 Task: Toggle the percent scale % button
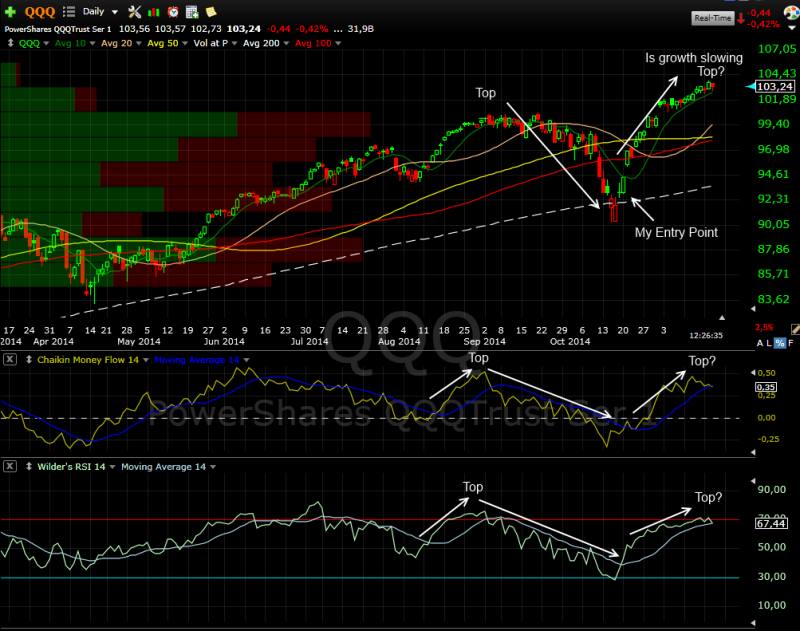[780, 343]
